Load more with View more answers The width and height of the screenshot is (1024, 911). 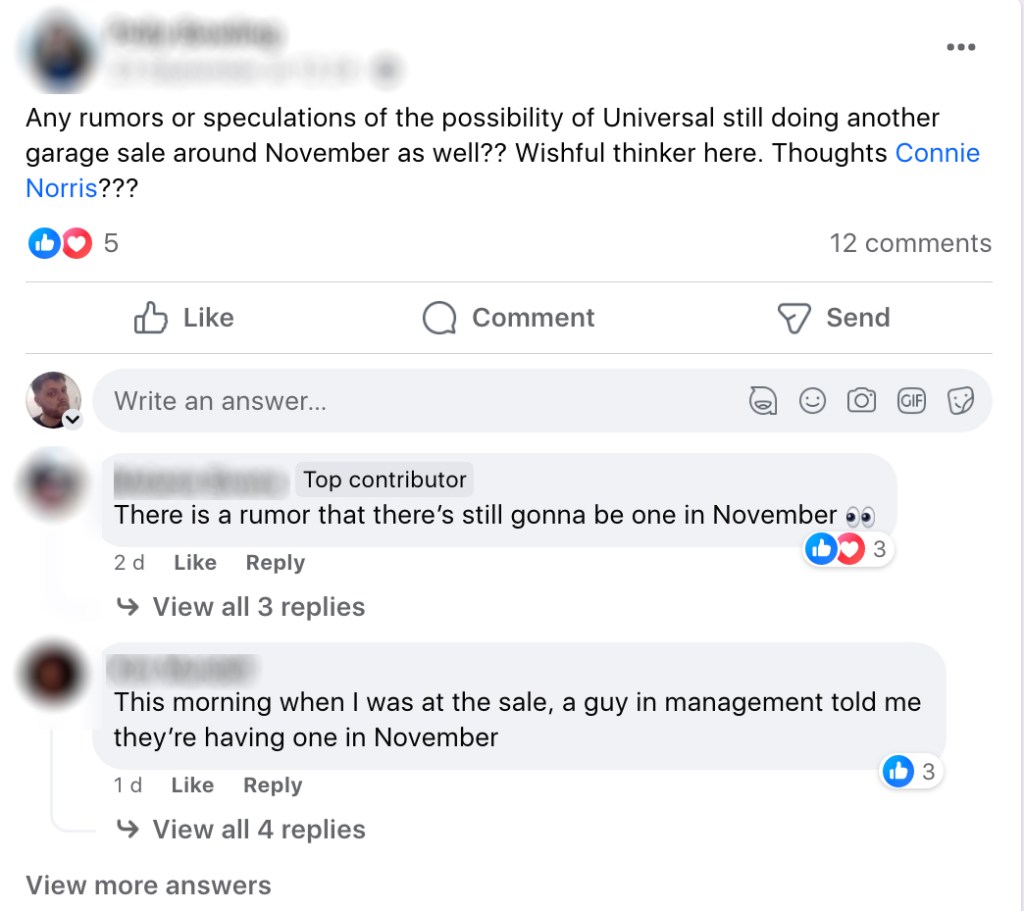pyautogui.click(x=148, y=885)
